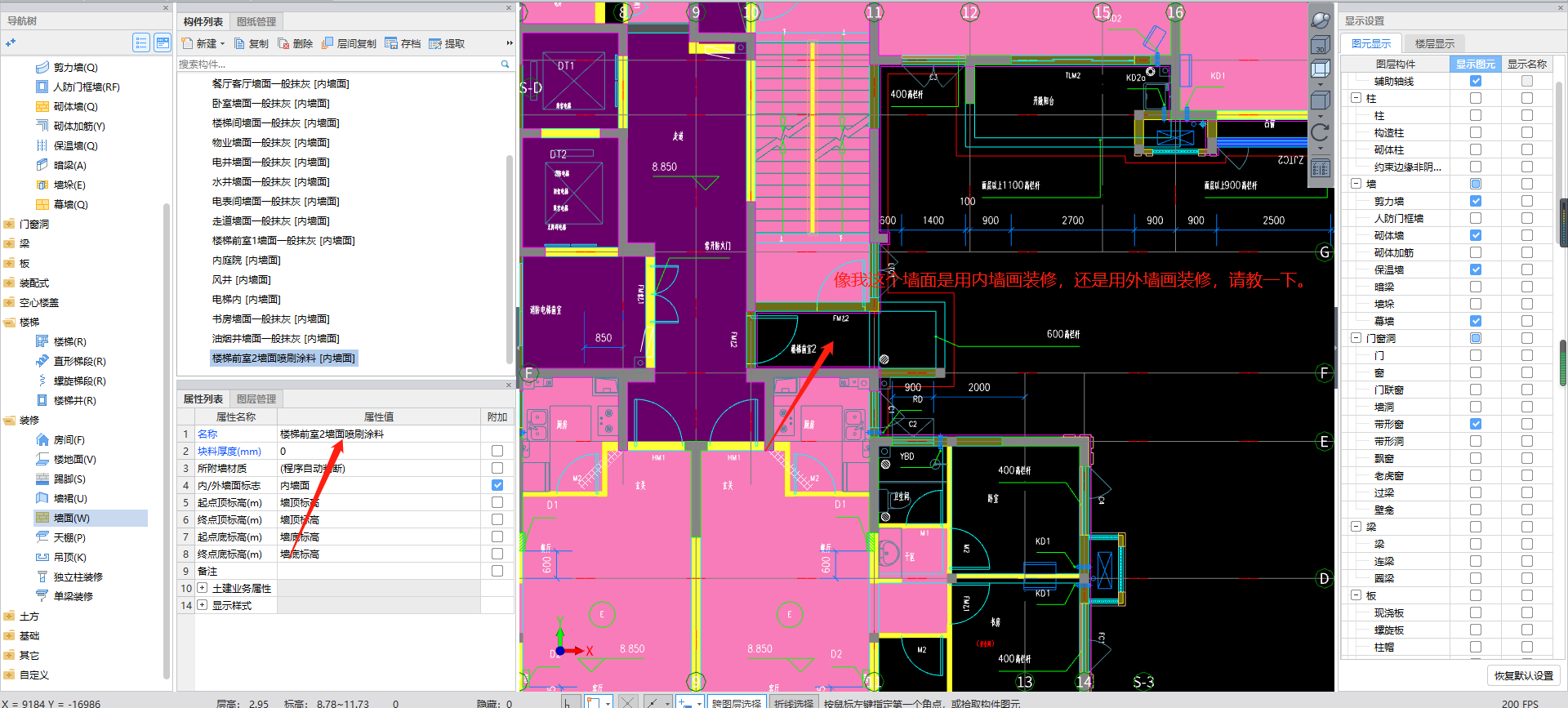Enable 显示图元 for 人防门框墙

click(1476, 218)
